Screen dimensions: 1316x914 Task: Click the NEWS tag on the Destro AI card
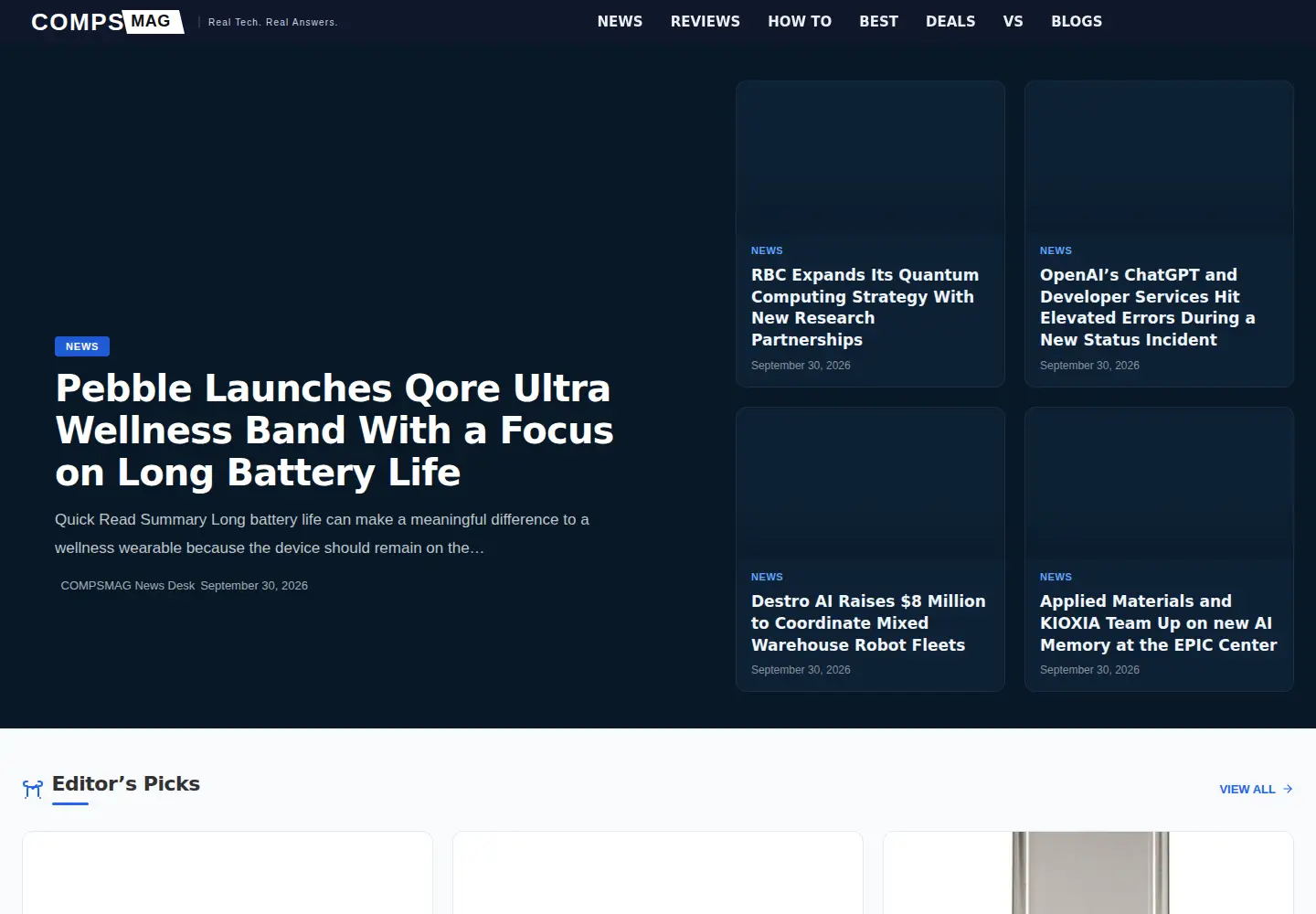click(x=767, y=577)
